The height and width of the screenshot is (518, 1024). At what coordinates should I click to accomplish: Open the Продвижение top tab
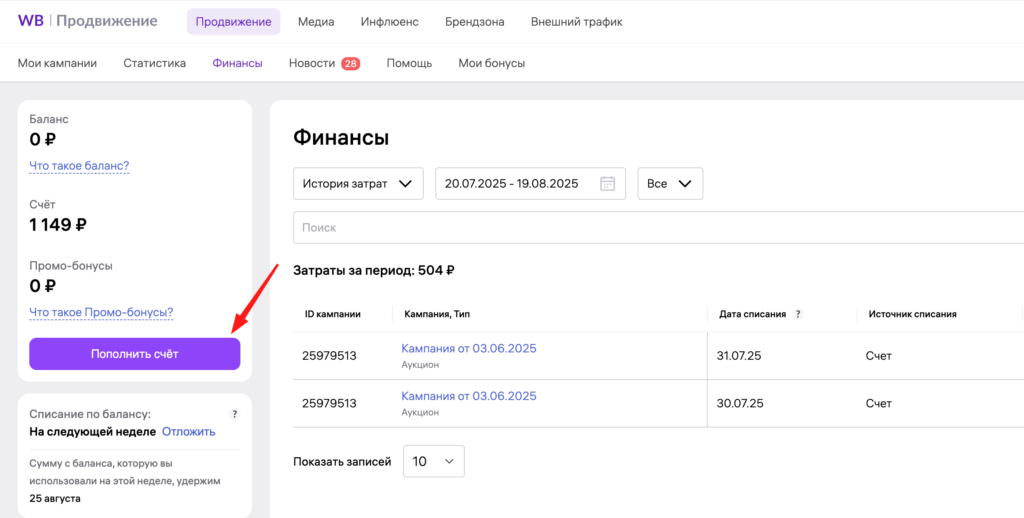[x=233, y=22]
